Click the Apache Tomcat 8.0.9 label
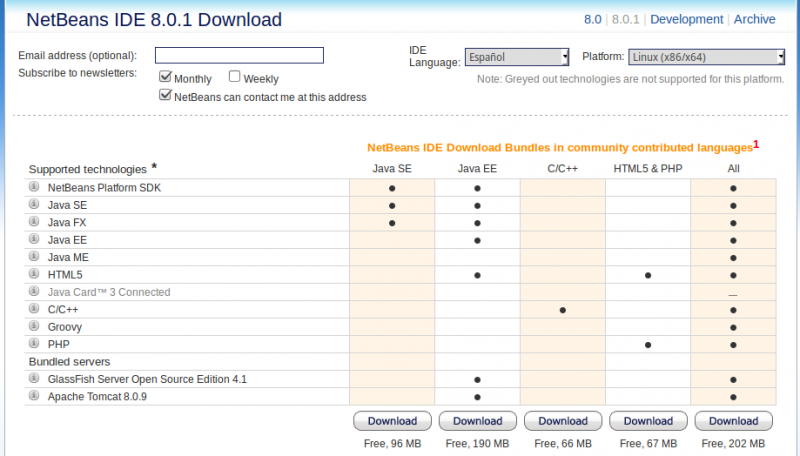Viewport: 800px width, 456px height. click(x=97, y=397)
